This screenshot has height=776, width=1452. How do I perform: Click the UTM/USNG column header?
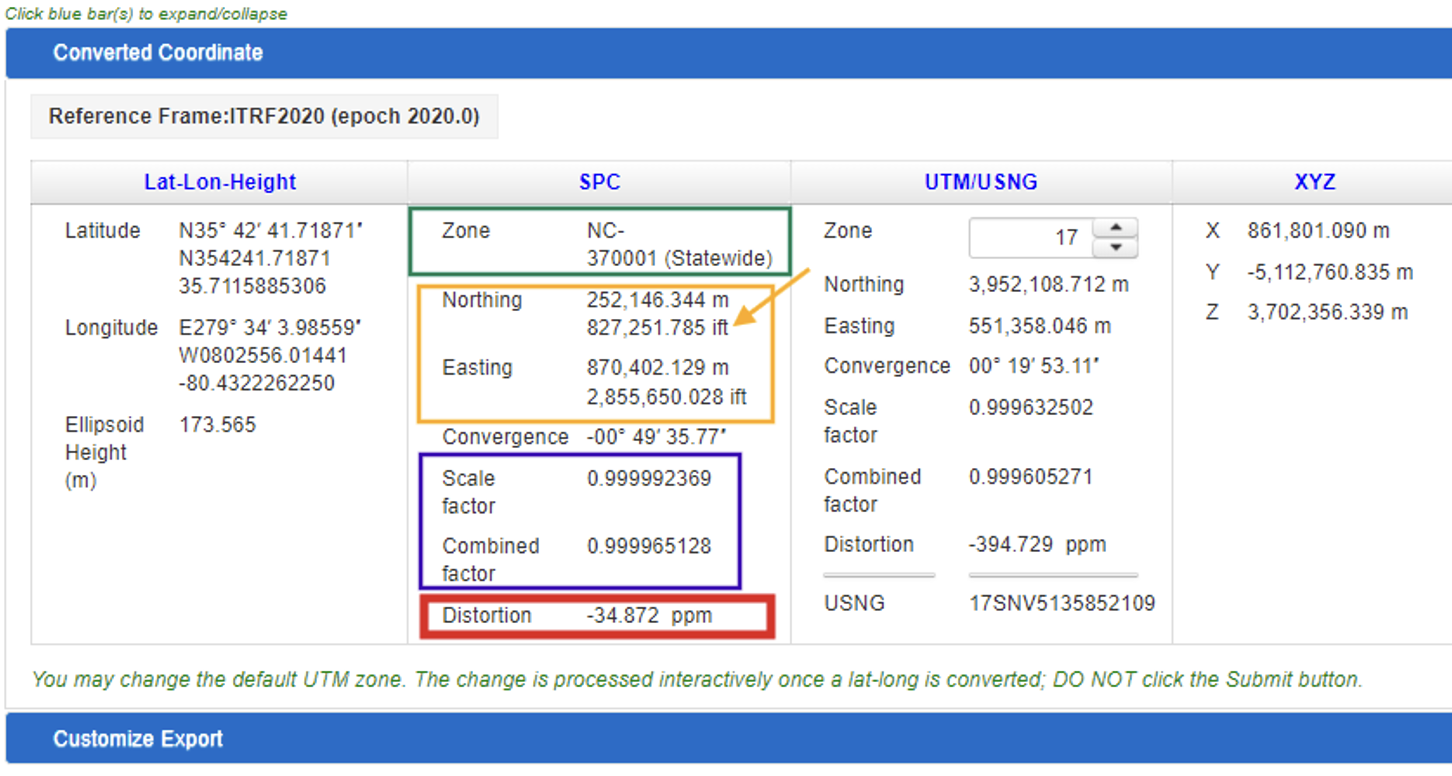(980, 182)
